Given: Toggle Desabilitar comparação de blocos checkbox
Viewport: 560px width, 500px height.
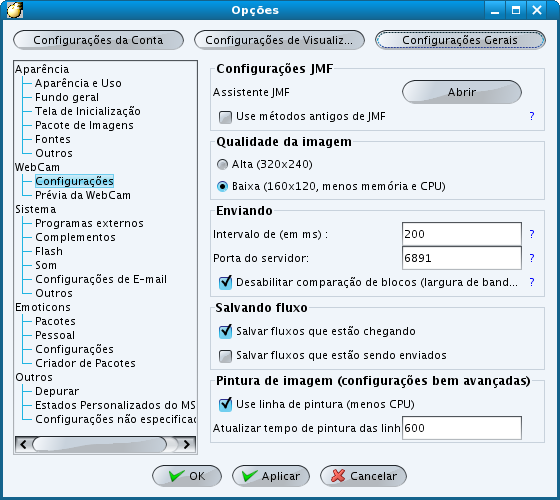Looking at the screenshot, I should tap(225, 282).
